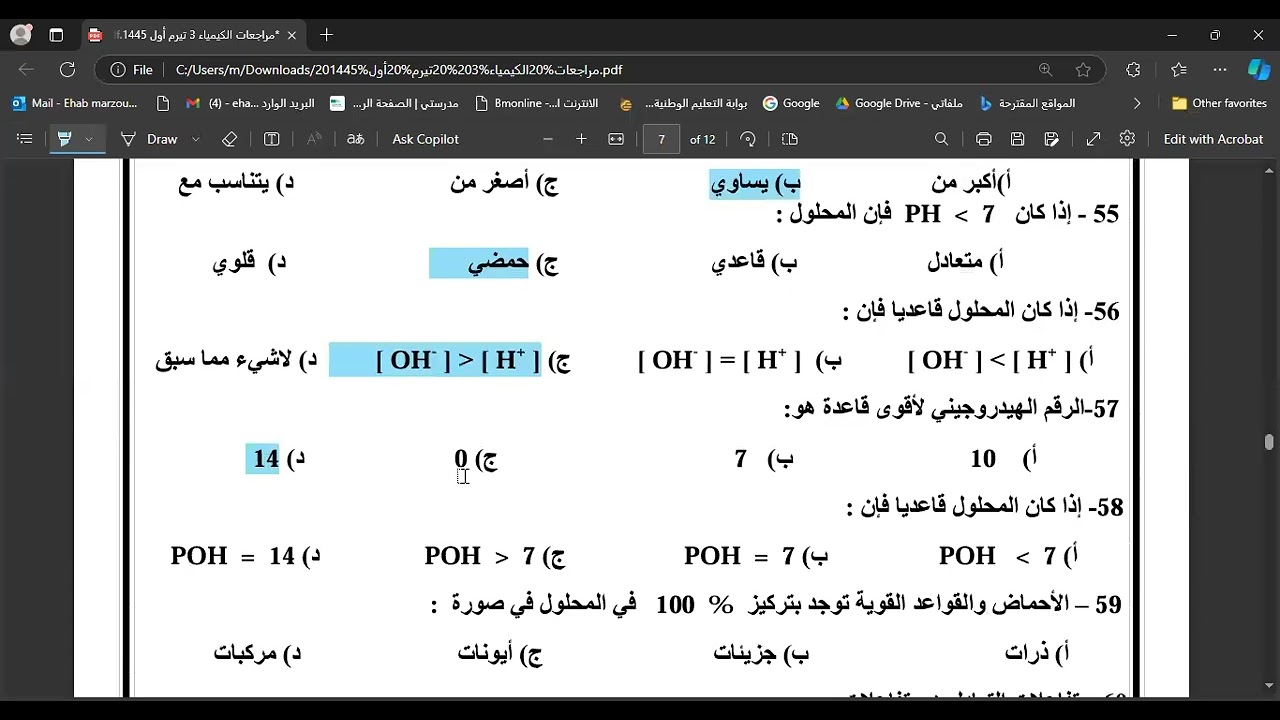Select the Draw tool
Image resolution: width=1280 pixels, height=720 pixels.
(151, 139)
